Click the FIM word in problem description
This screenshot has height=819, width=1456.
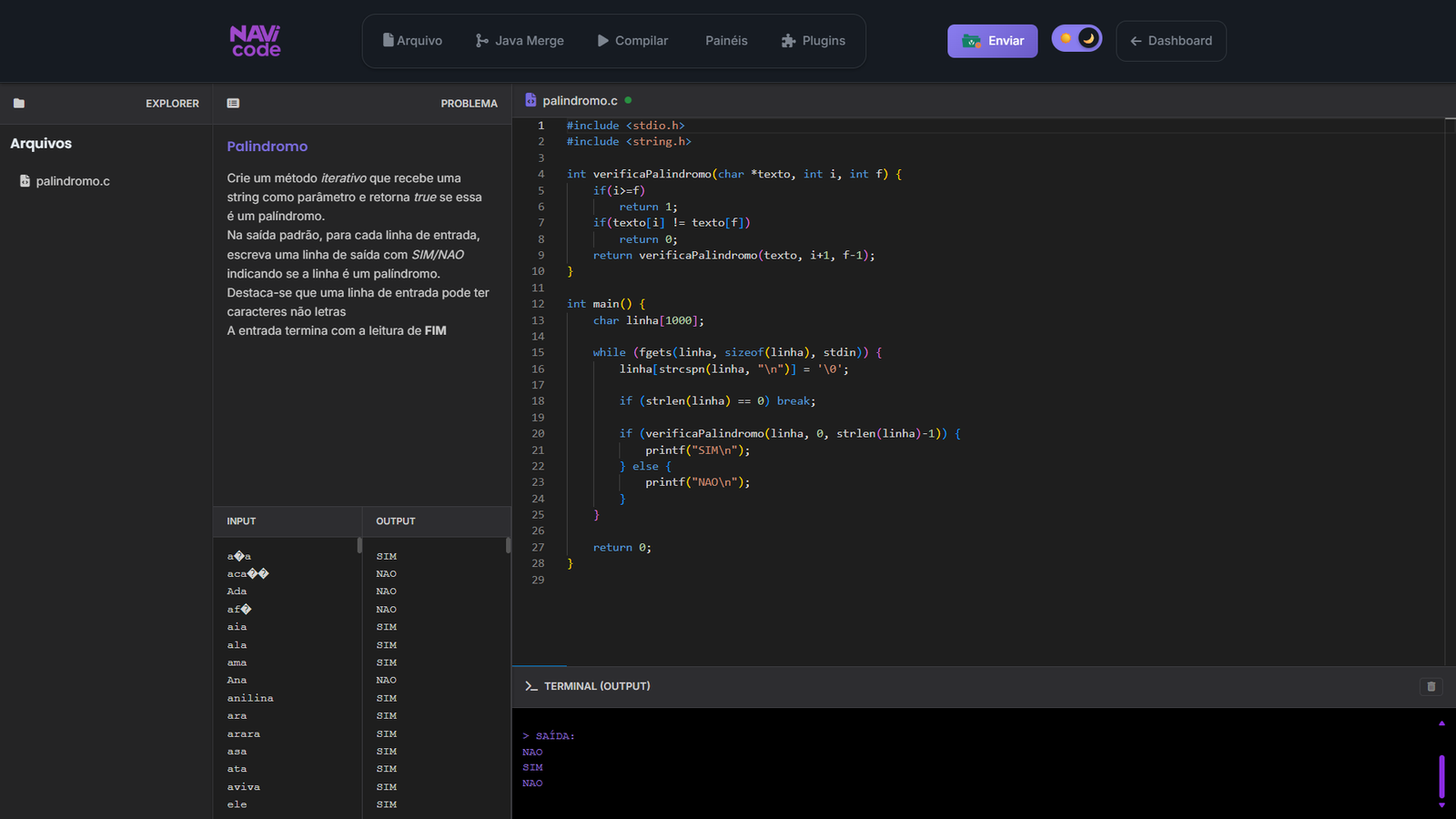click(x=436, y=330)
